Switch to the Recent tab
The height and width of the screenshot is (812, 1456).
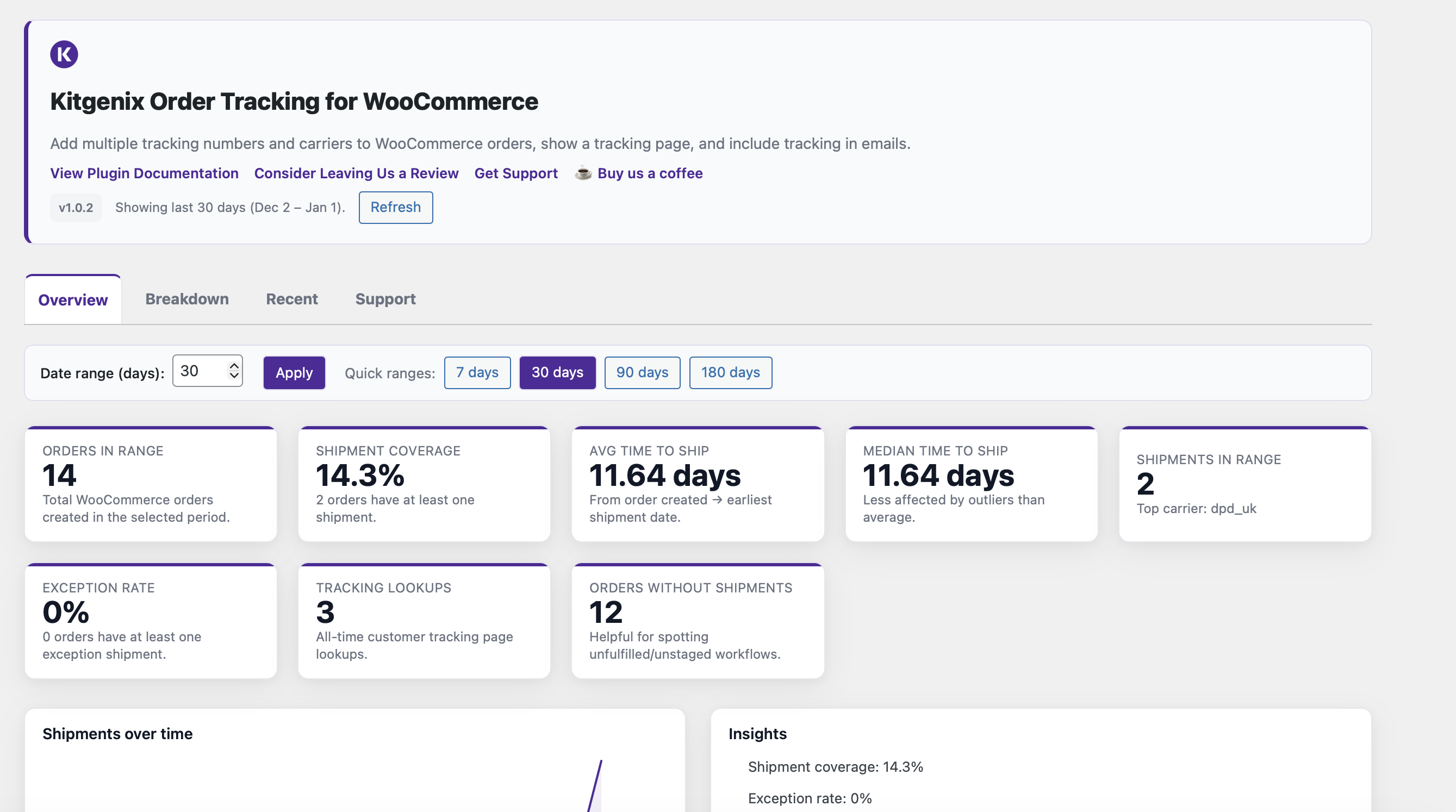291,299
